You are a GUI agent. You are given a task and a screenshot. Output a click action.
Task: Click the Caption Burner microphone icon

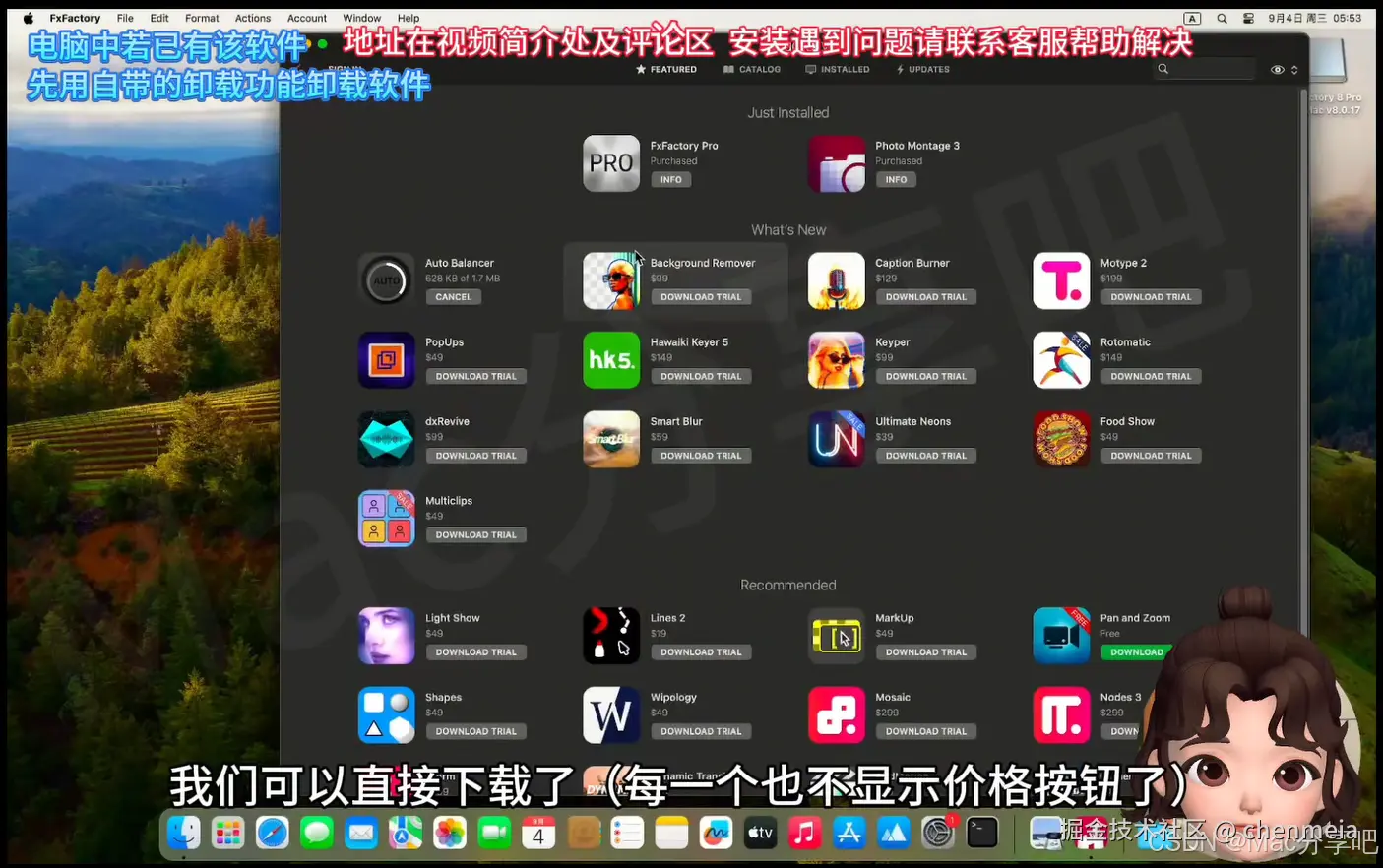[x=836, y=280]
